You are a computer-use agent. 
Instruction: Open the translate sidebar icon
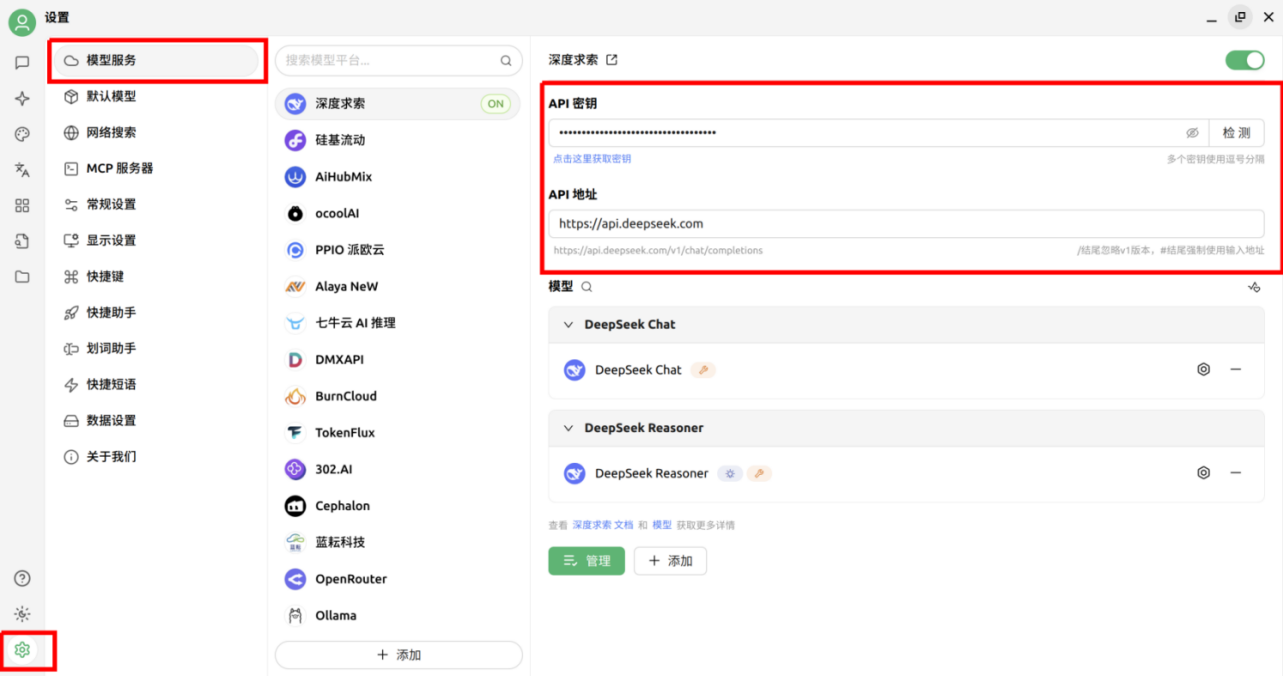[x=22, y=170]
